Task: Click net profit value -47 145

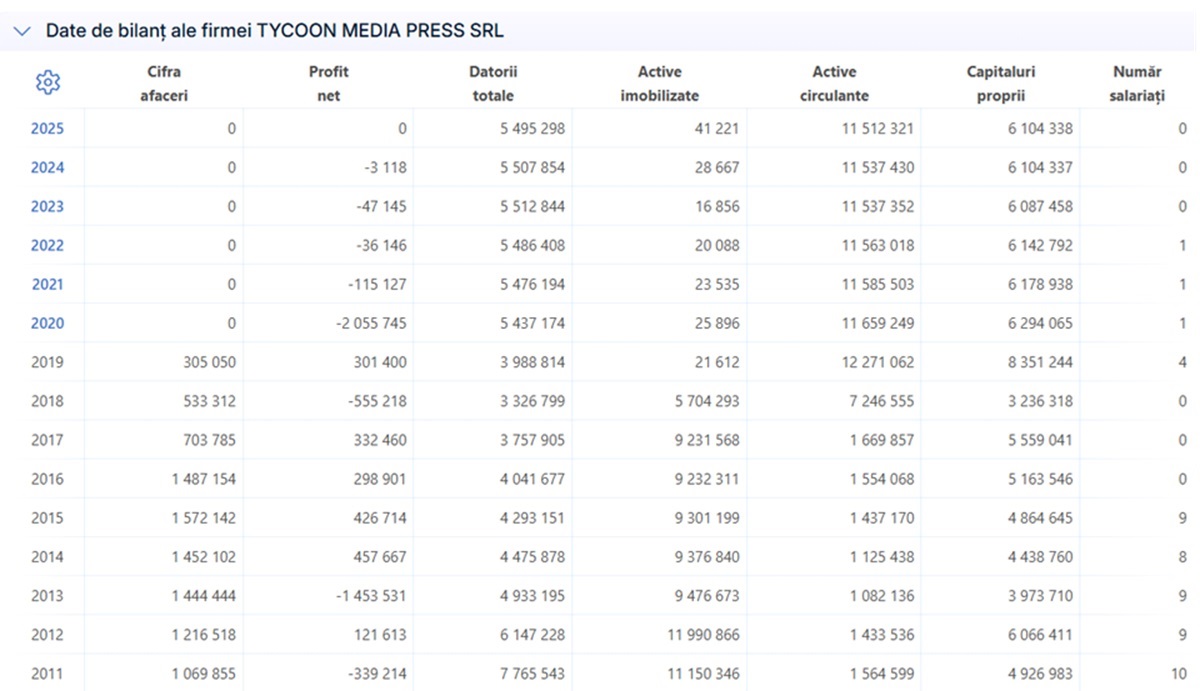Action: click(x=381, y=206)
